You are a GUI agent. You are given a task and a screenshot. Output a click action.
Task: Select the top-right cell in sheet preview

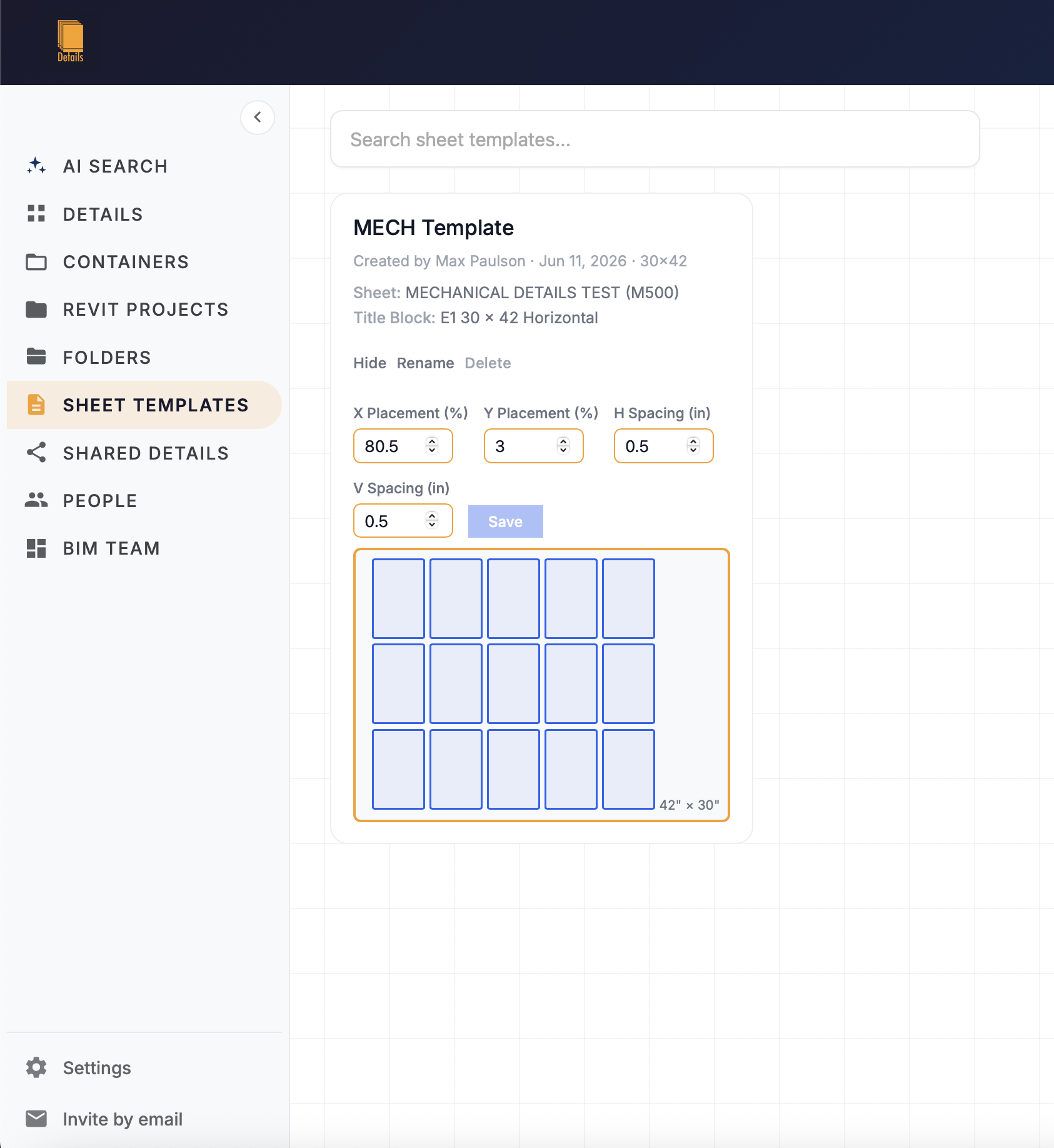pyautogui.click(x=628, y=598)
